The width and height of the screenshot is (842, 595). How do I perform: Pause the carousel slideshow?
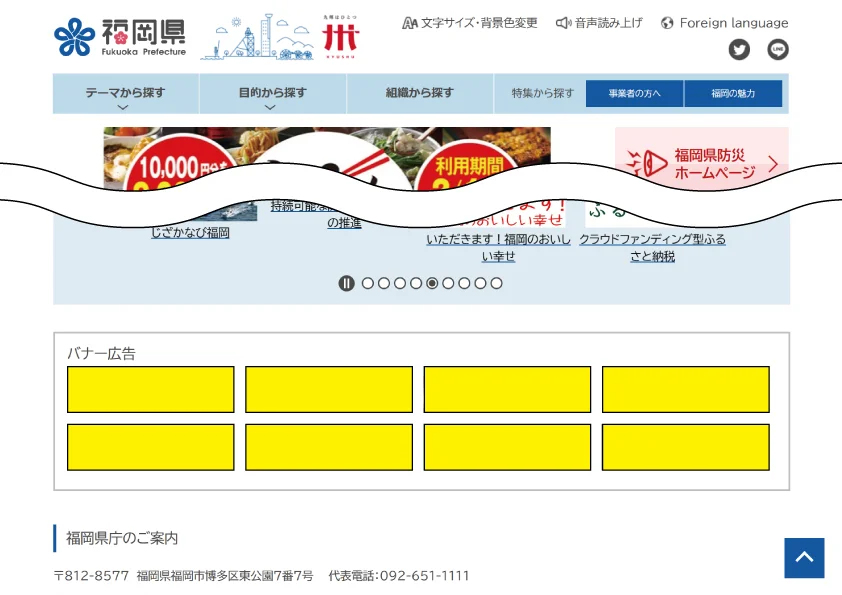[x=346, y=283]
